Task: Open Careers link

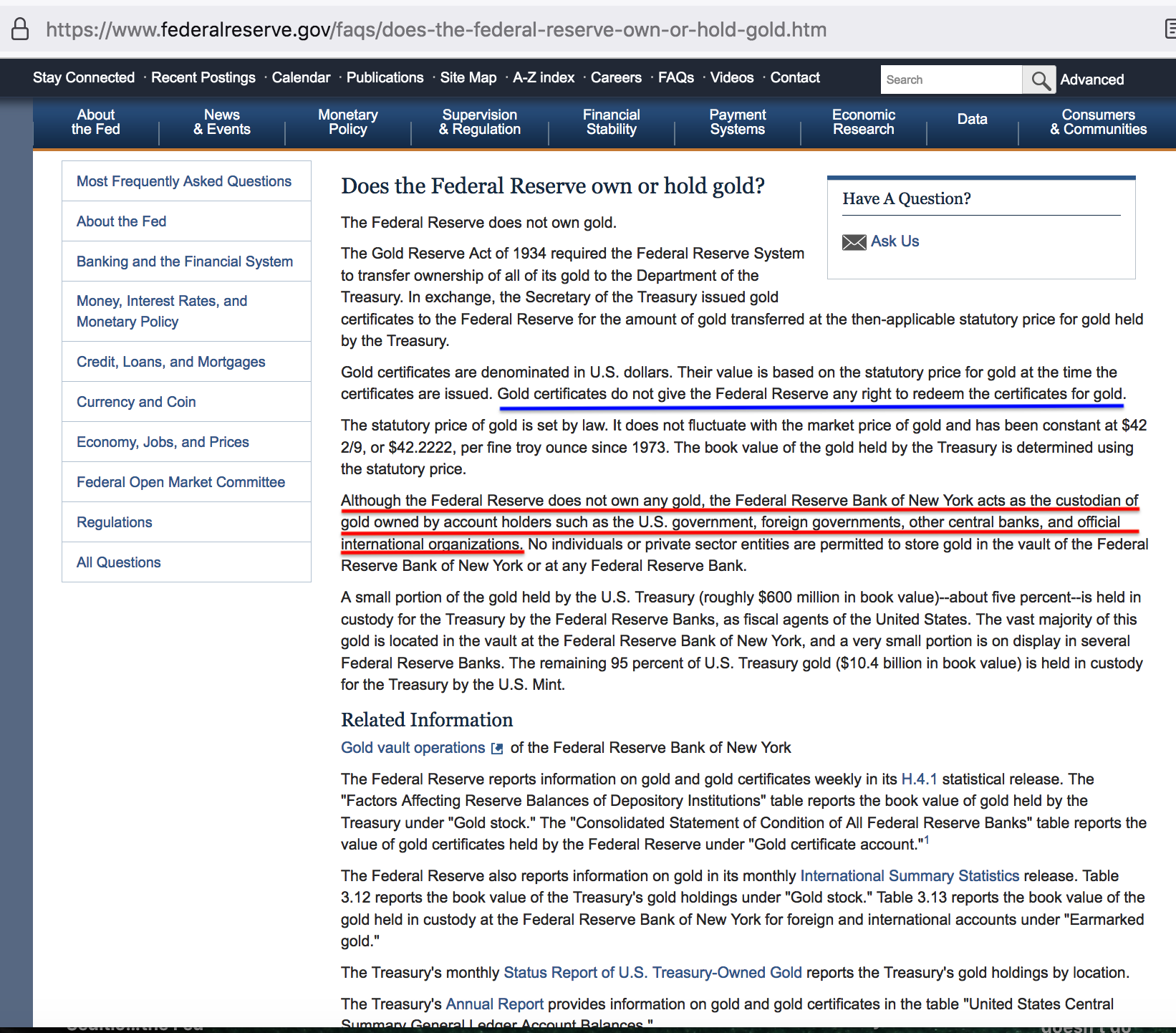Action: pos(616,77)
